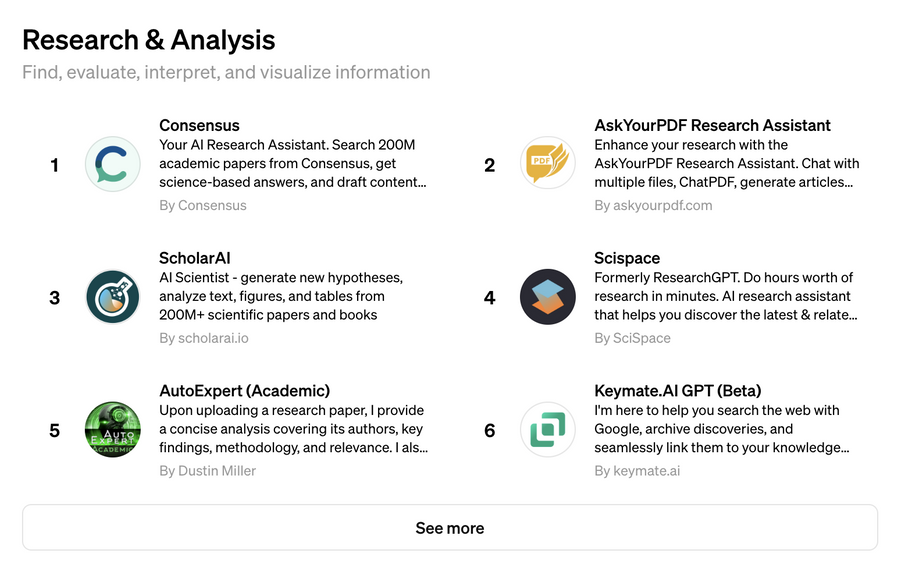This screenshot has width=897, height=567.
Task: Click the By keymate.ai author text
Action: (637, 471)
